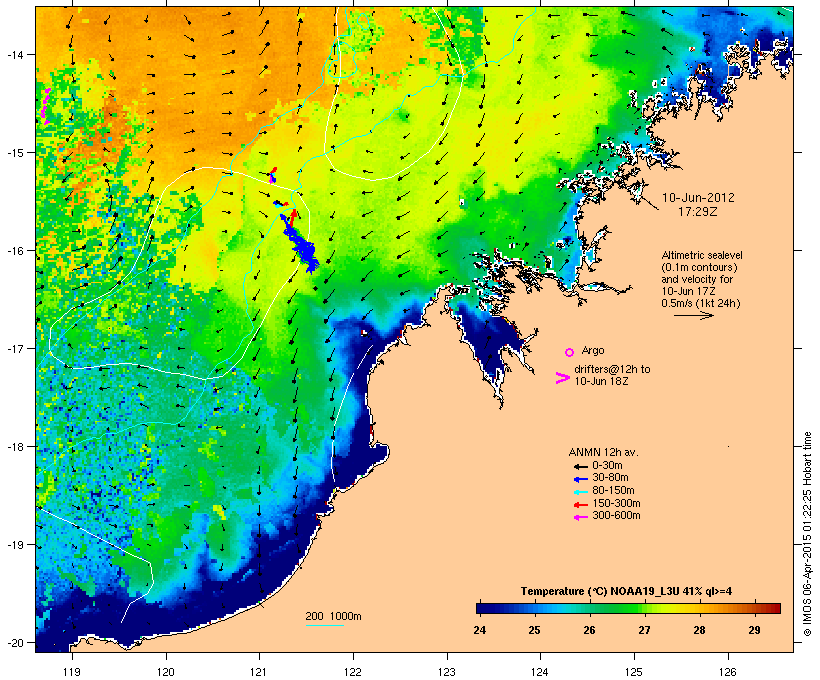Click the 124 longitude axis label

click(540, 672)
